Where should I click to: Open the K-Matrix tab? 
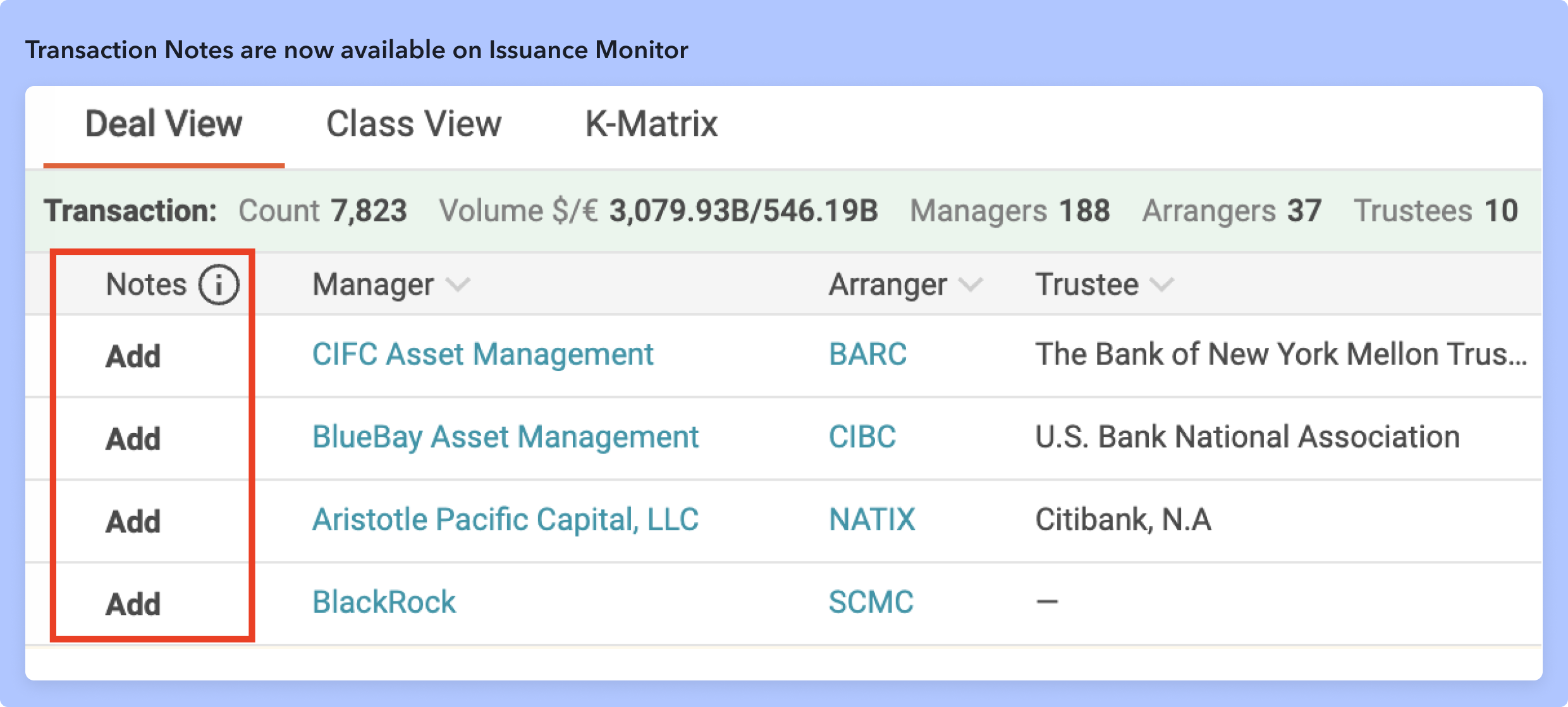point(651,124)
